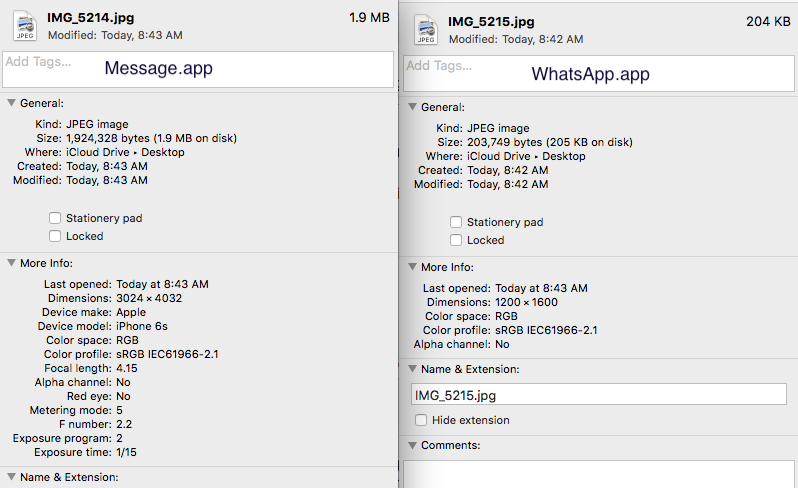Select Metering mode value 5
798x488 pixels.
[119, 410]
